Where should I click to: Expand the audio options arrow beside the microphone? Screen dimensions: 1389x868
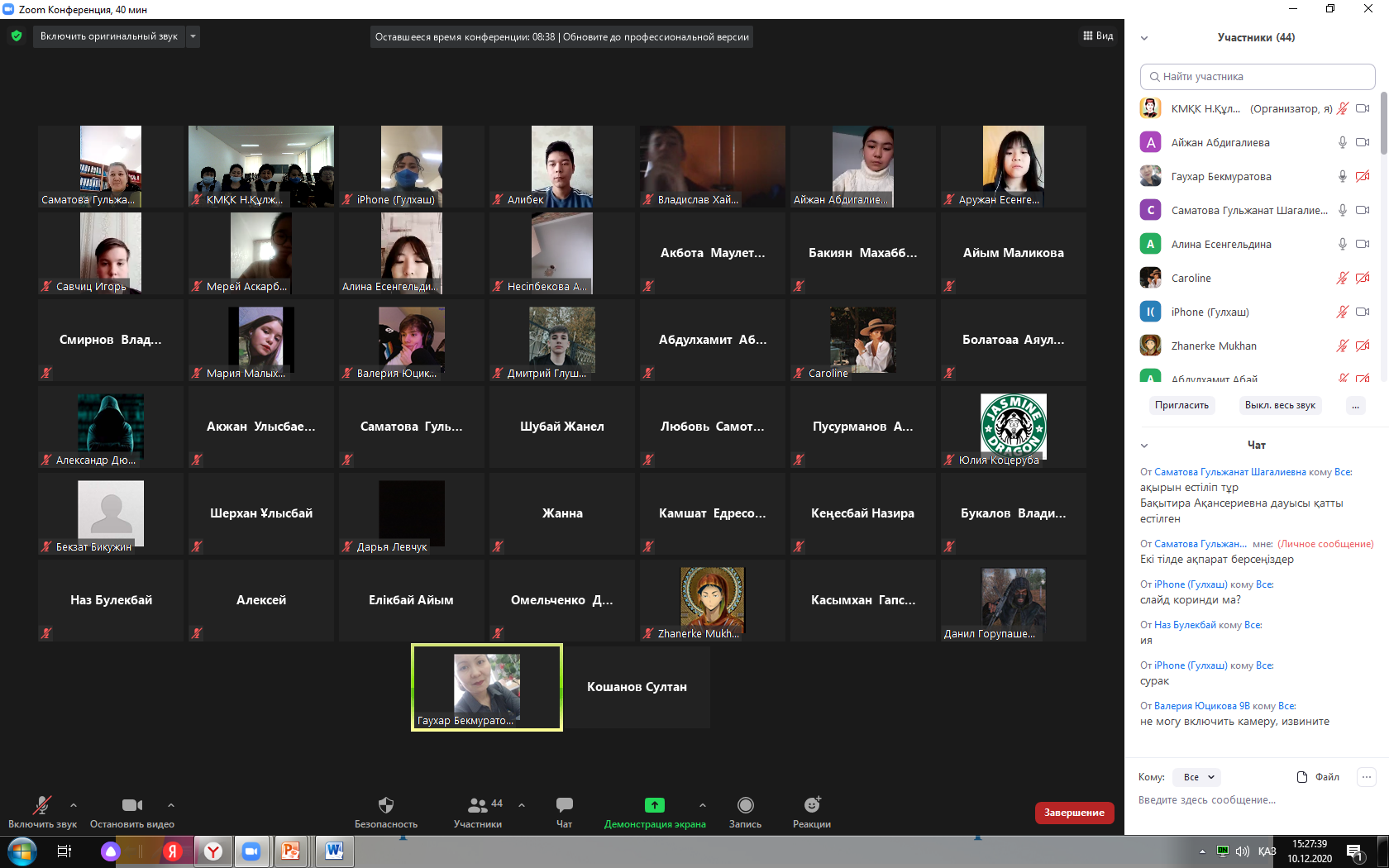(74, 805)
